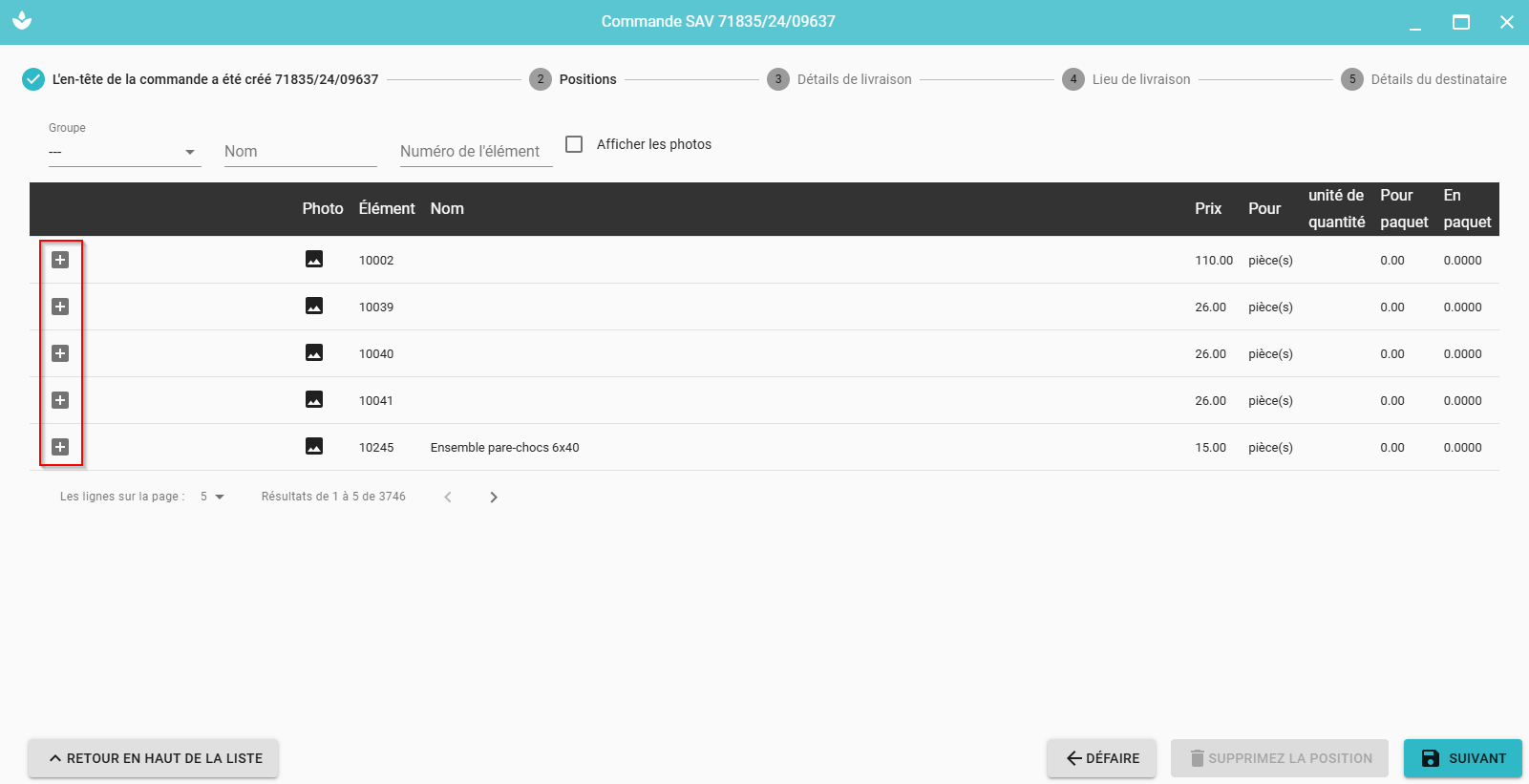The height and width of the screenshot is (784, 1529).
Task: Open the photo icon for element 10002
Action: pyautogui.click(x=313, y=259)
